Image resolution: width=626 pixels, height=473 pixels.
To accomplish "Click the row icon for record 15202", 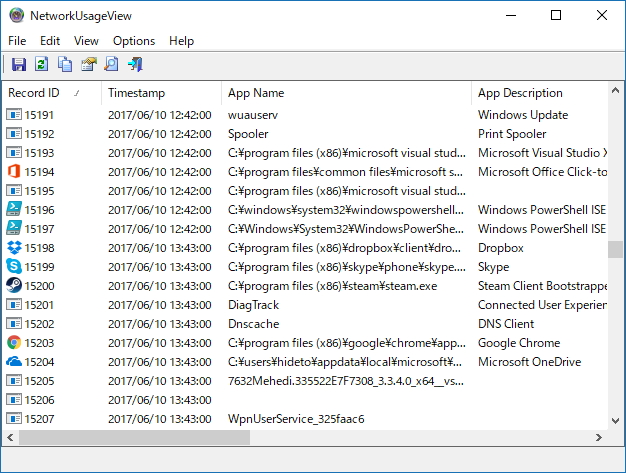I will coord(14,324).
